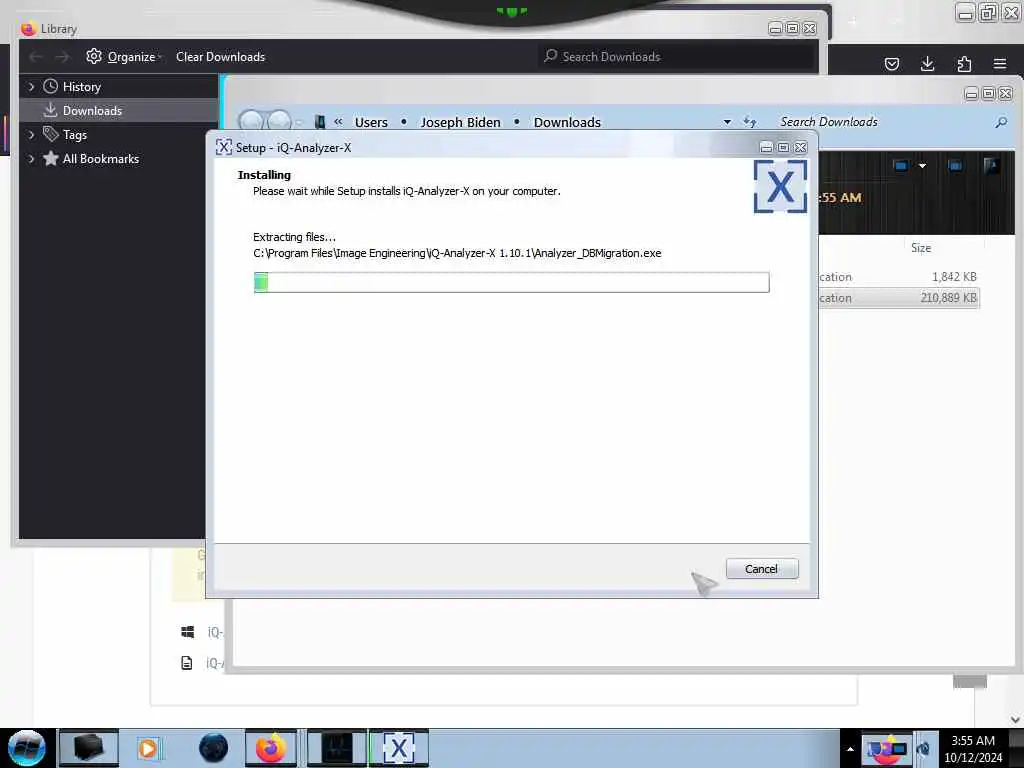This screenshot has width=1024, height=768.
Task: Open Explorer view options dropdown arrow
Action: point(922,166)
